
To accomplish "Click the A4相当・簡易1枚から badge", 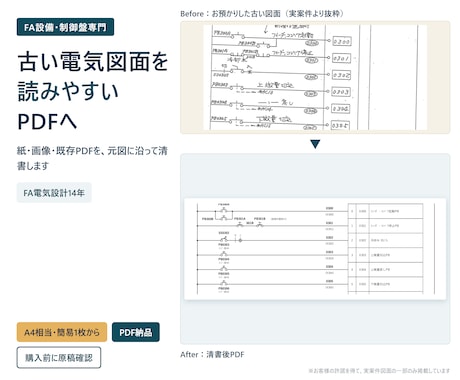I will click(62, 332).
